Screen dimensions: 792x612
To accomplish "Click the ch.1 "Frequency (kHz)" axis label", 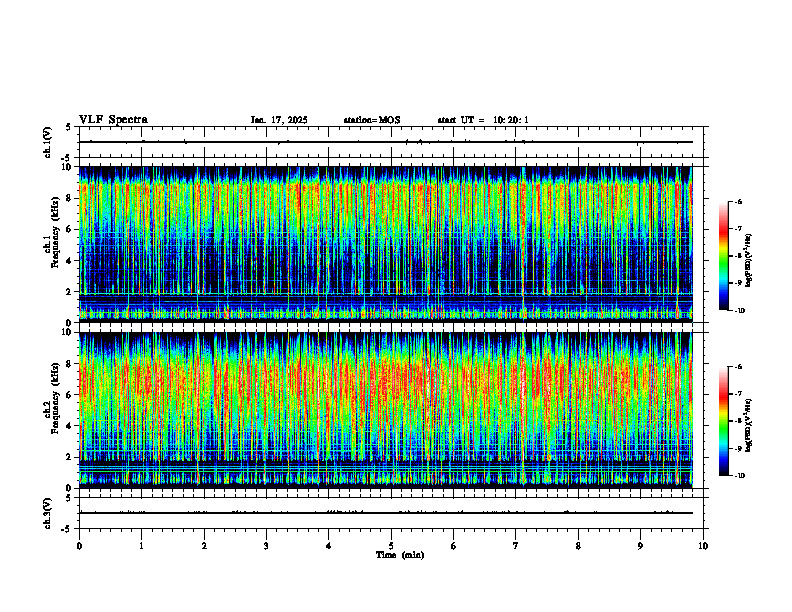I will 57,232.
